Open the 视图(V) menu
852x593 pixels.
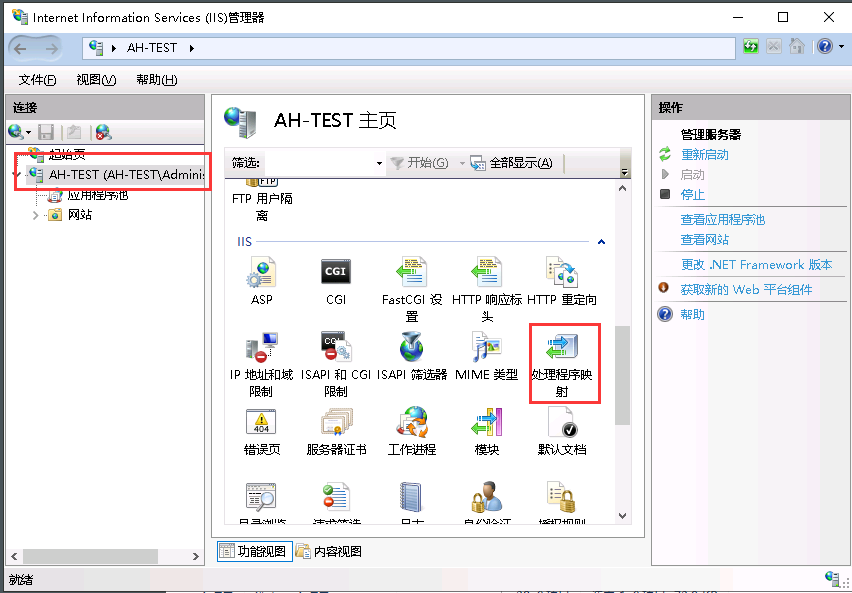[96, 80]
